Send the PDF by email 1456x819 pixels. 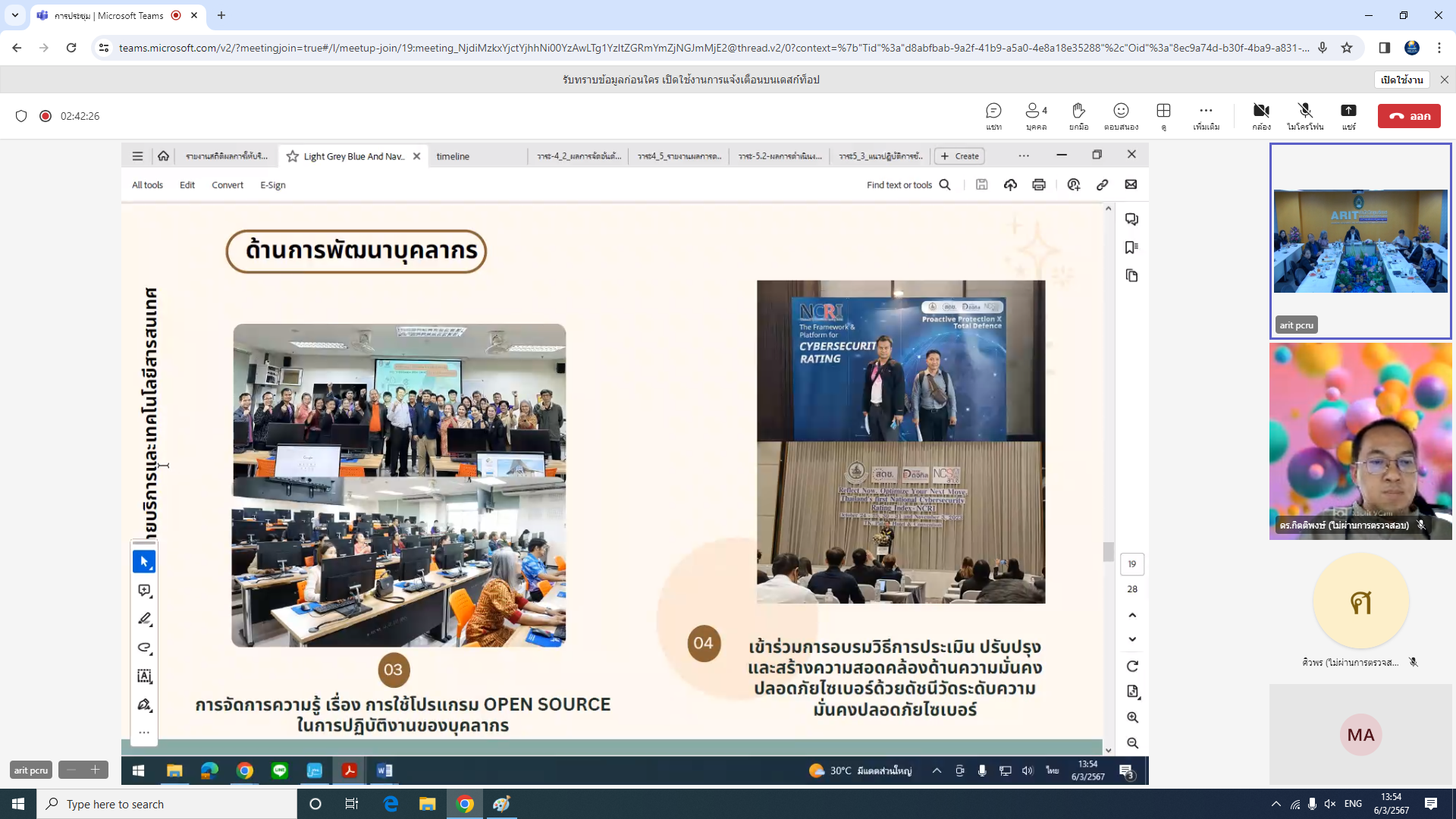click(1131, 184)
